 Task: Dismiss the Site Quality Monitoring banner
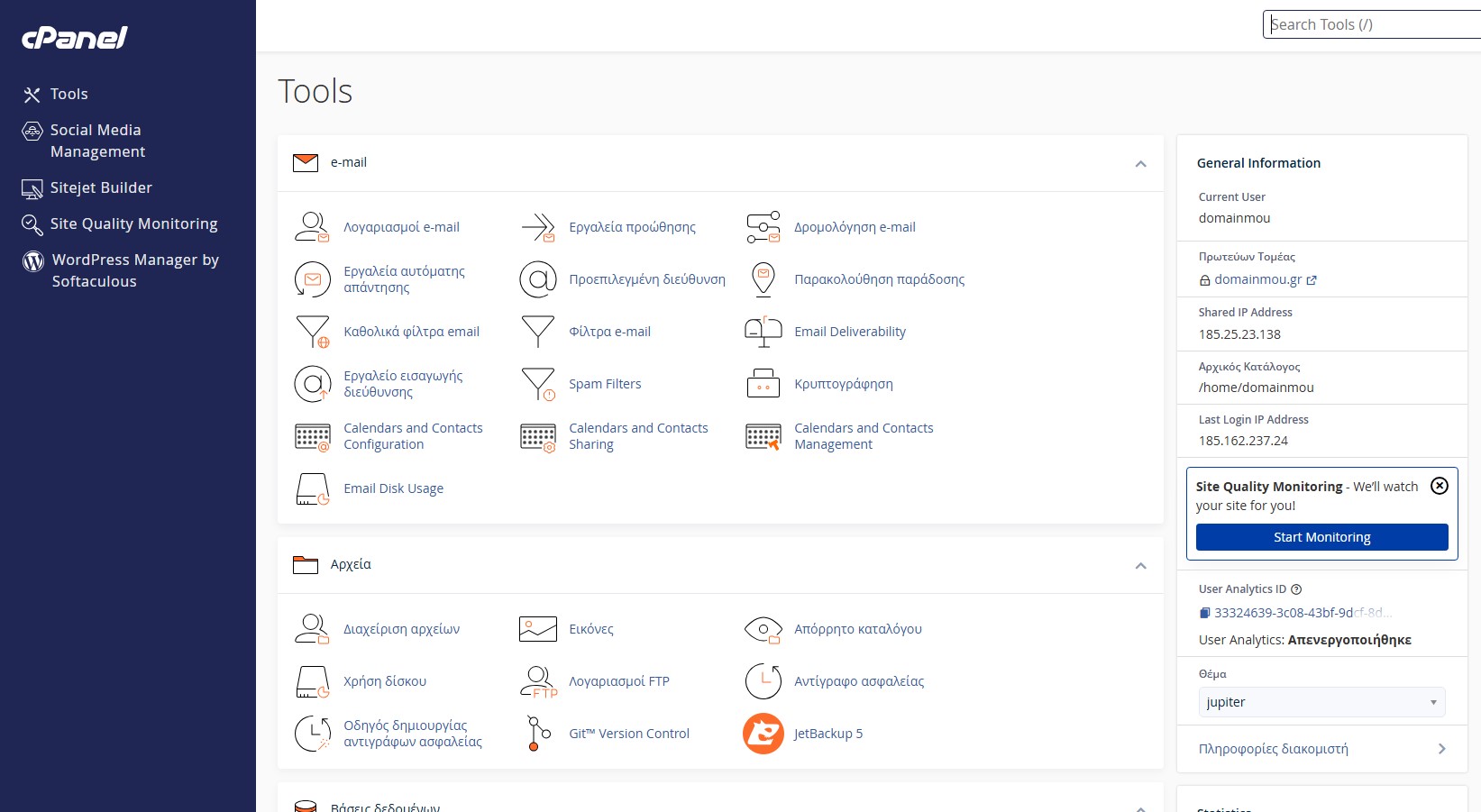pyautogui.click(x=1440, y=486)
